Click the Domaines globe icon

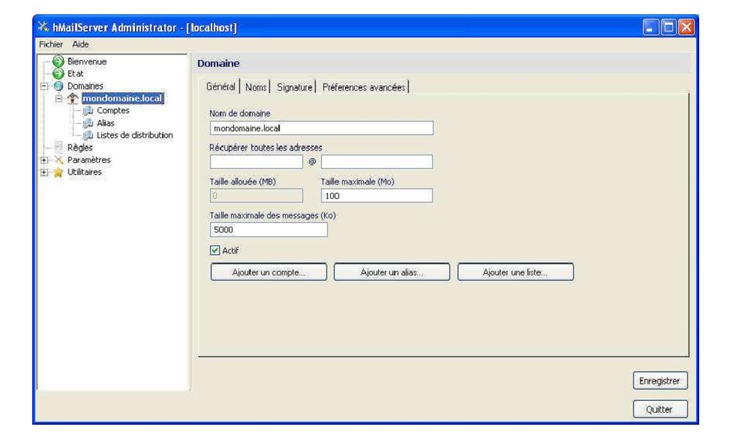tap(58, 86)
